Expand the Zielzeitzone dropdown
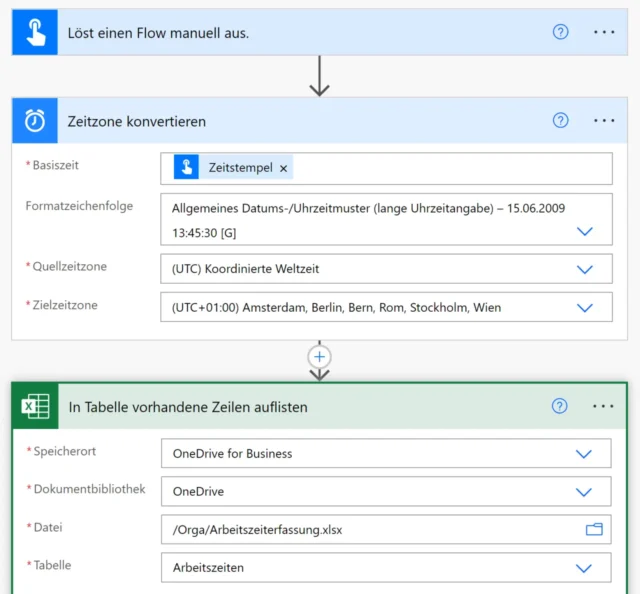 [585, 308]
